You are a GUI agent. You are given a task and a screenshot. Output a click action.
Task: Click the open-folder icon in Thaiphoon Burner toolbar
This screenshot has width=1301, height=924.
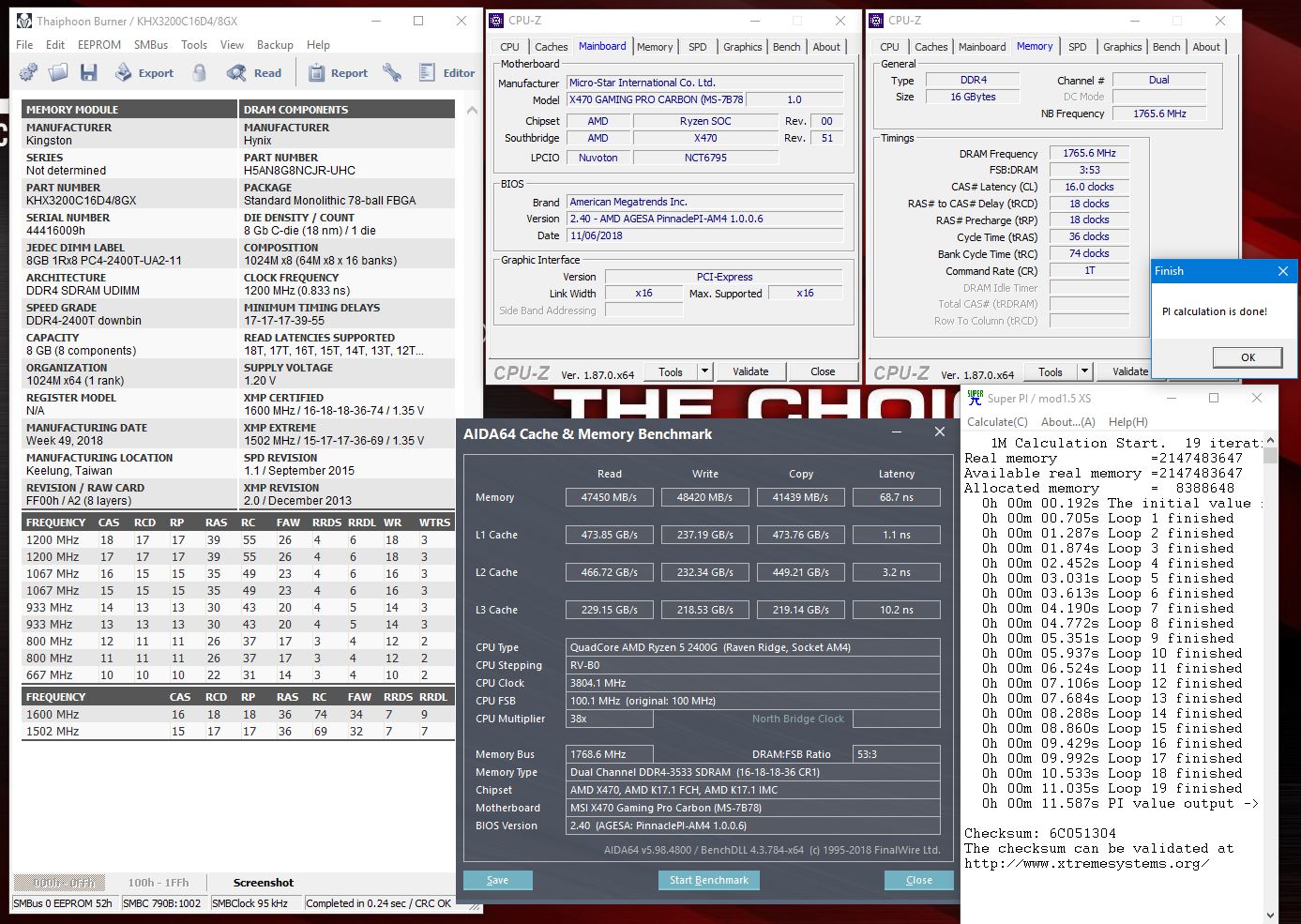(58, 72)
